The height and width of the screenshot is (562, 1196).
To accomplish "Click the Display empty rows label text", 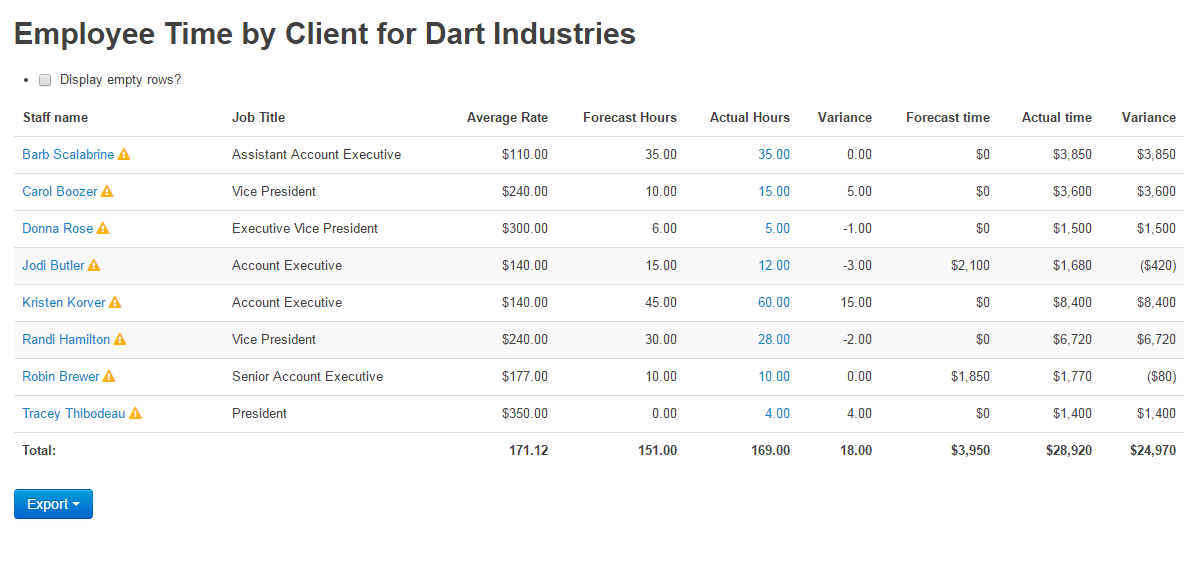I will pyautogui.click(x=121, y=79).
